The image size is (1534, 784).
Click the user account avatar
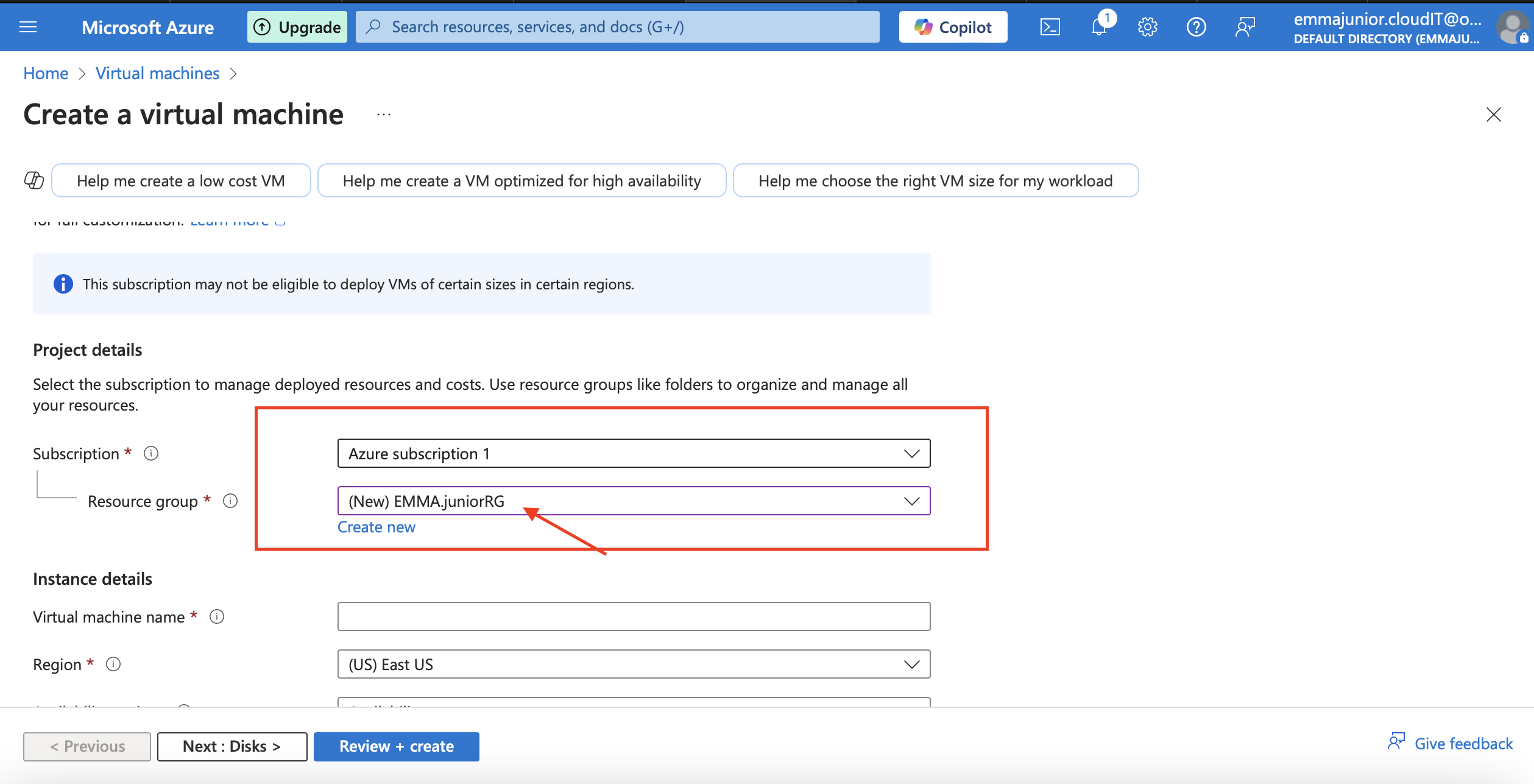[x=1513, y=27]
